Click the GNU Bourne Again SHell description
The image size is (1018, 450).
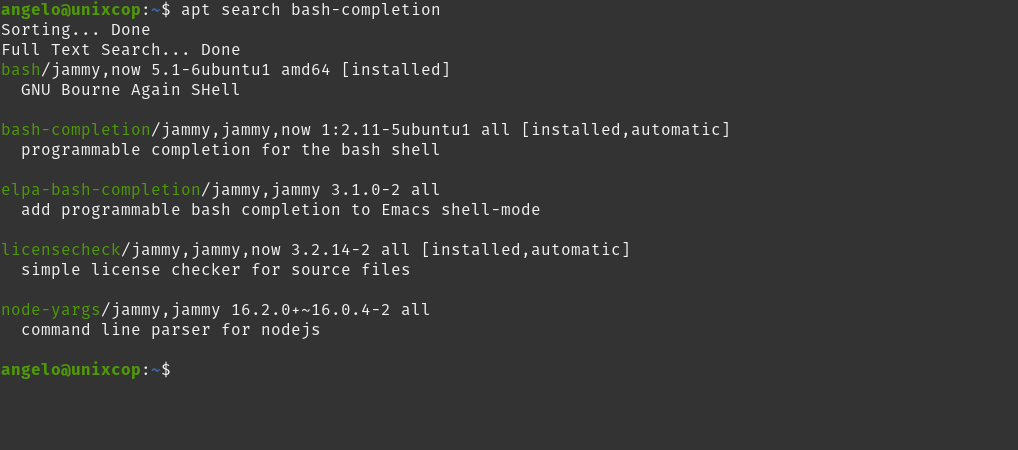tap(130, 90)
